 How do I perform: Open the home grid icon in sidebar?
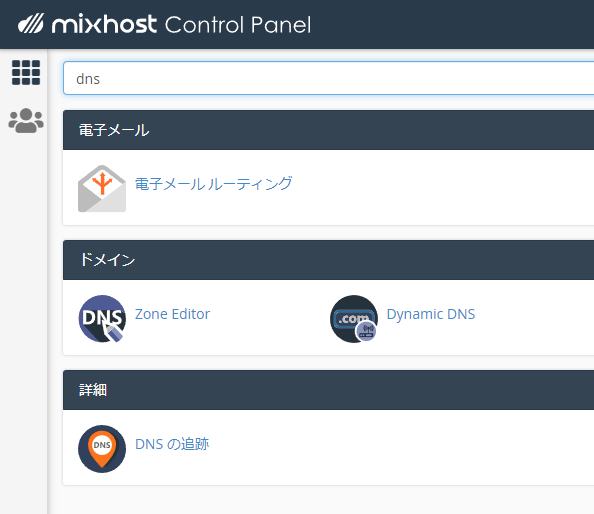click(26, 72)
